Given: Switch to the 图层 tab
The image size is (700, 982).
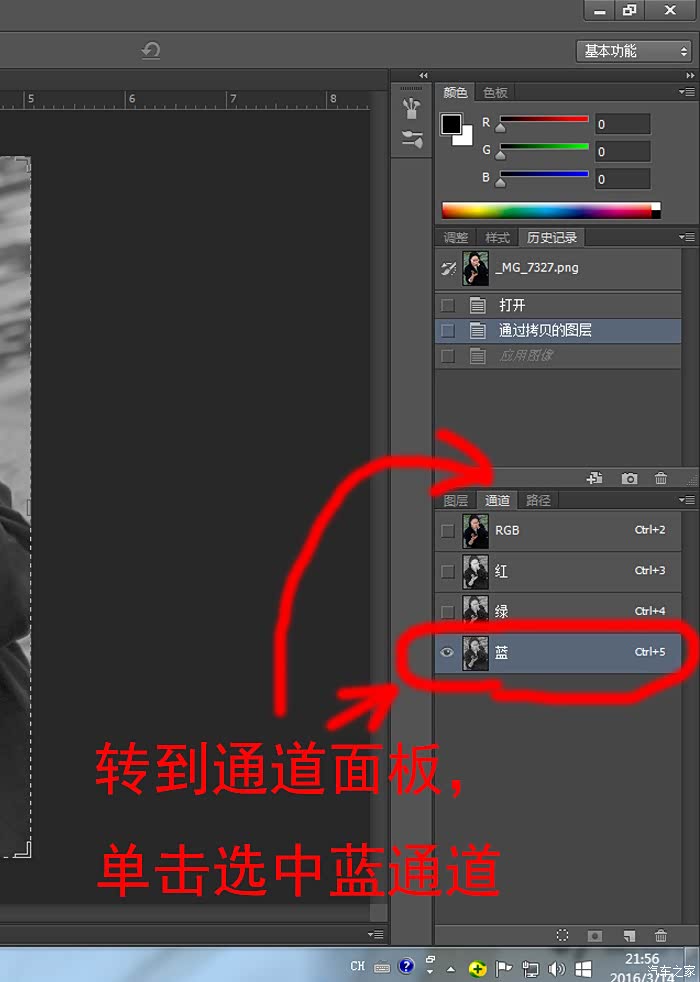Looking at the screenshot, I should pyautogui.click(x=456, y=500).
